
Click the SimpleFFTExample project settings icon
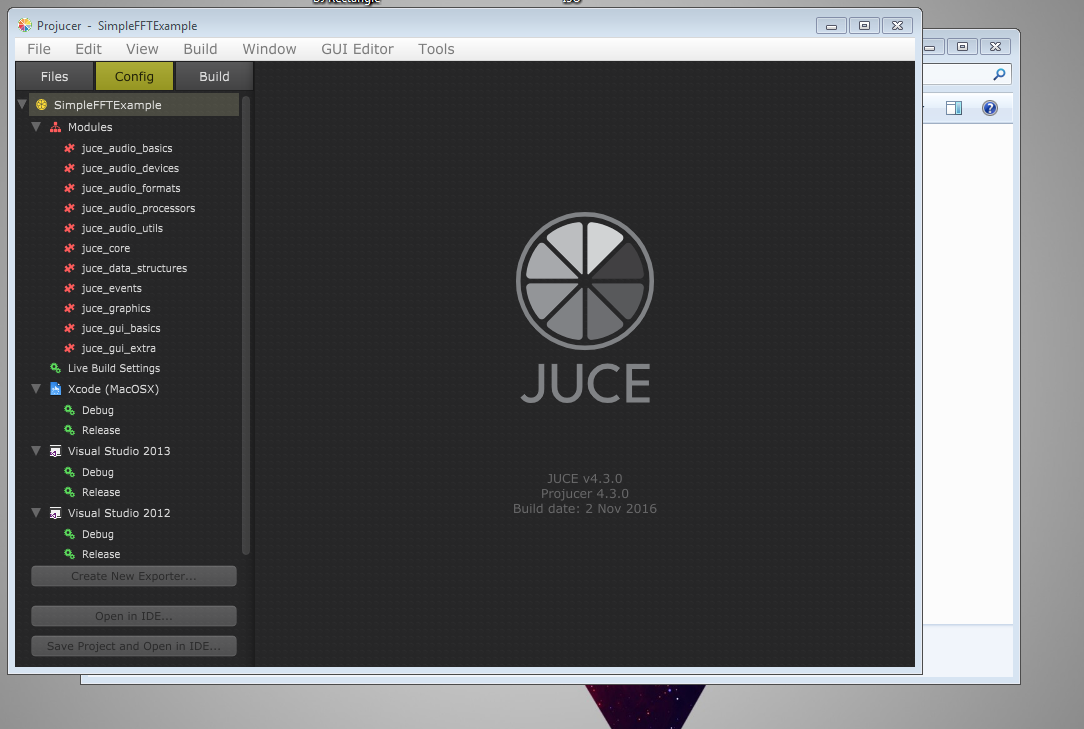(x=41, y=105)
